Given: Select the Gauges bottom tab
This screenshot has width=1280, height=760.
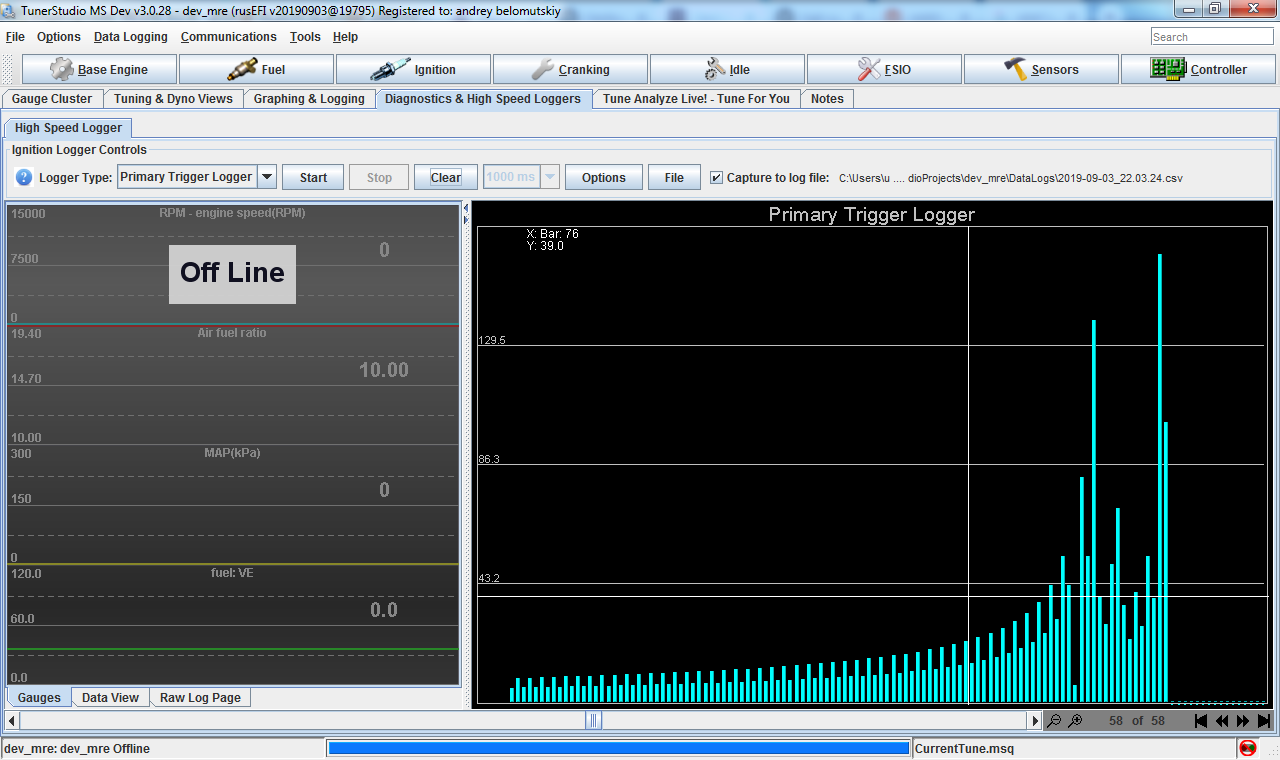Looking at the screenshot, I should tap(39, 698).
